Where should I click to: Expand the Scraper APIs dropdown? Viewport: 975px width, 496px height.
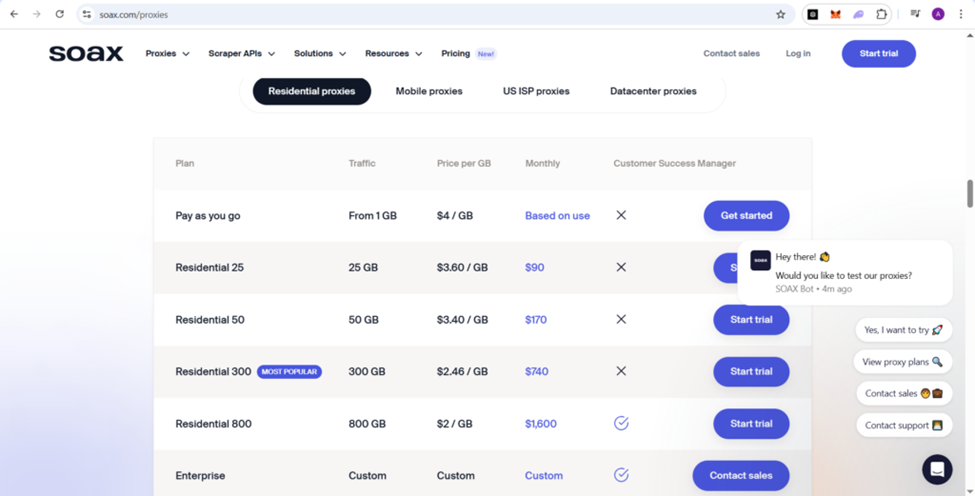(241, 54)
